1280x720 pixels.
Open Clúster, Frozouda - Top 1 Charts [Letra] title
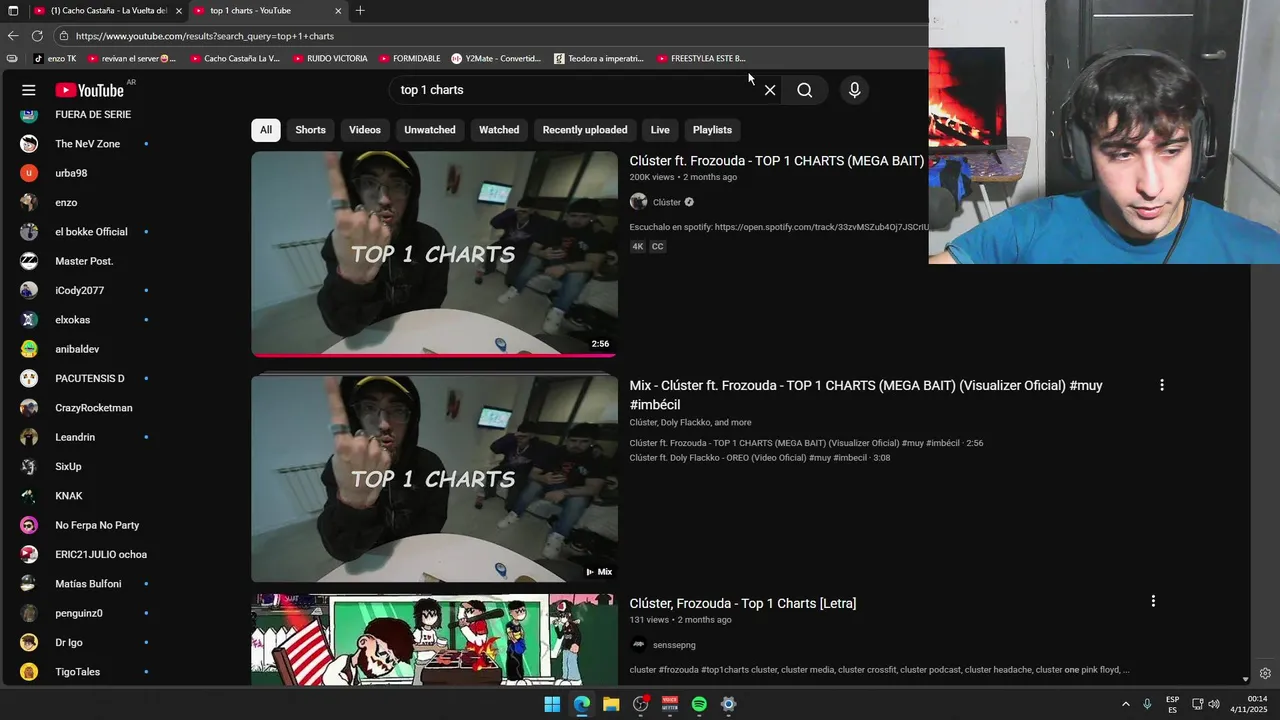(743, 603)
